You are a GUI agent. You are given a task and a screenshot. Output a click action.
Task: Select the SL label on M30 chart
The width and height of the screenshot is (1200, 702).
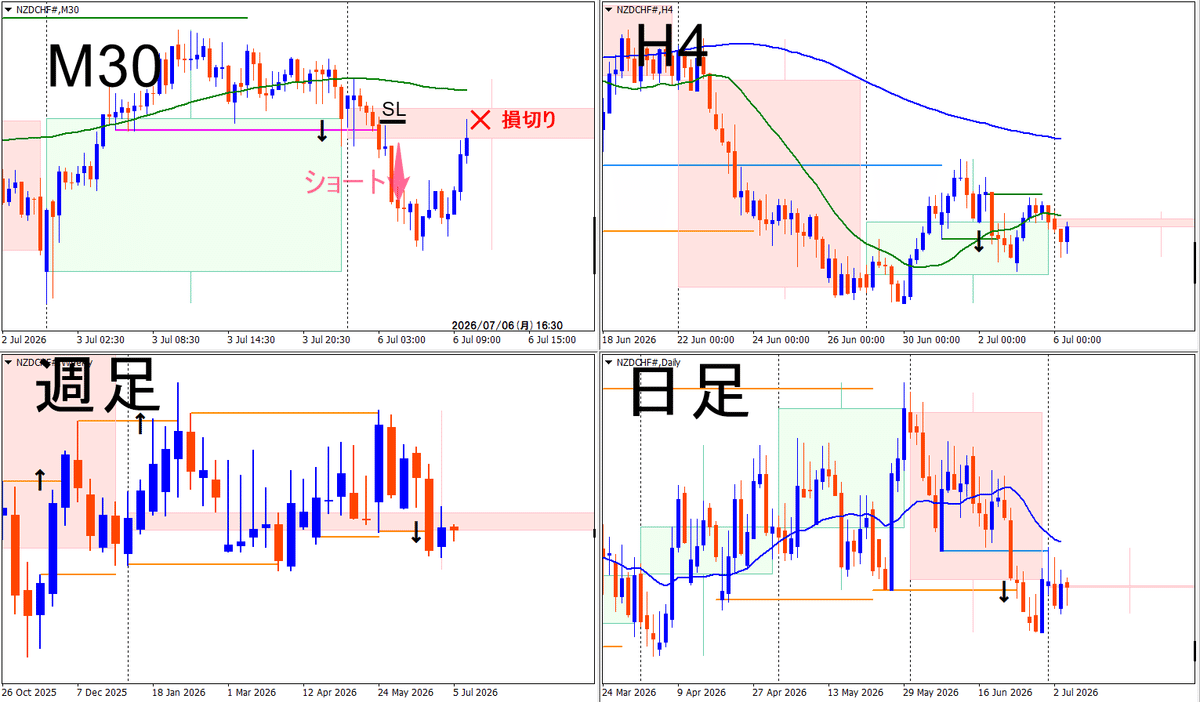click(x=392, y=108)
